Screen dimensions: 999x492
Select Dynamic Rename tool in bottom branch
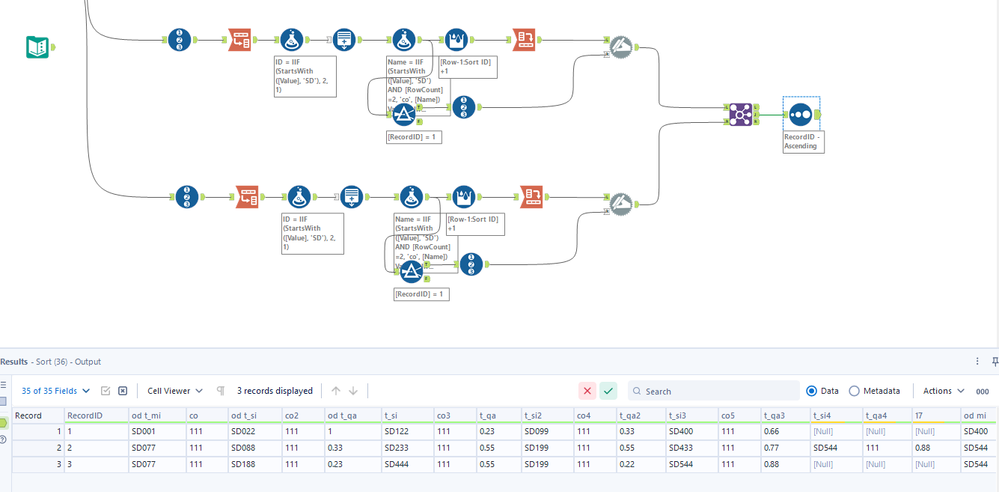620,204
